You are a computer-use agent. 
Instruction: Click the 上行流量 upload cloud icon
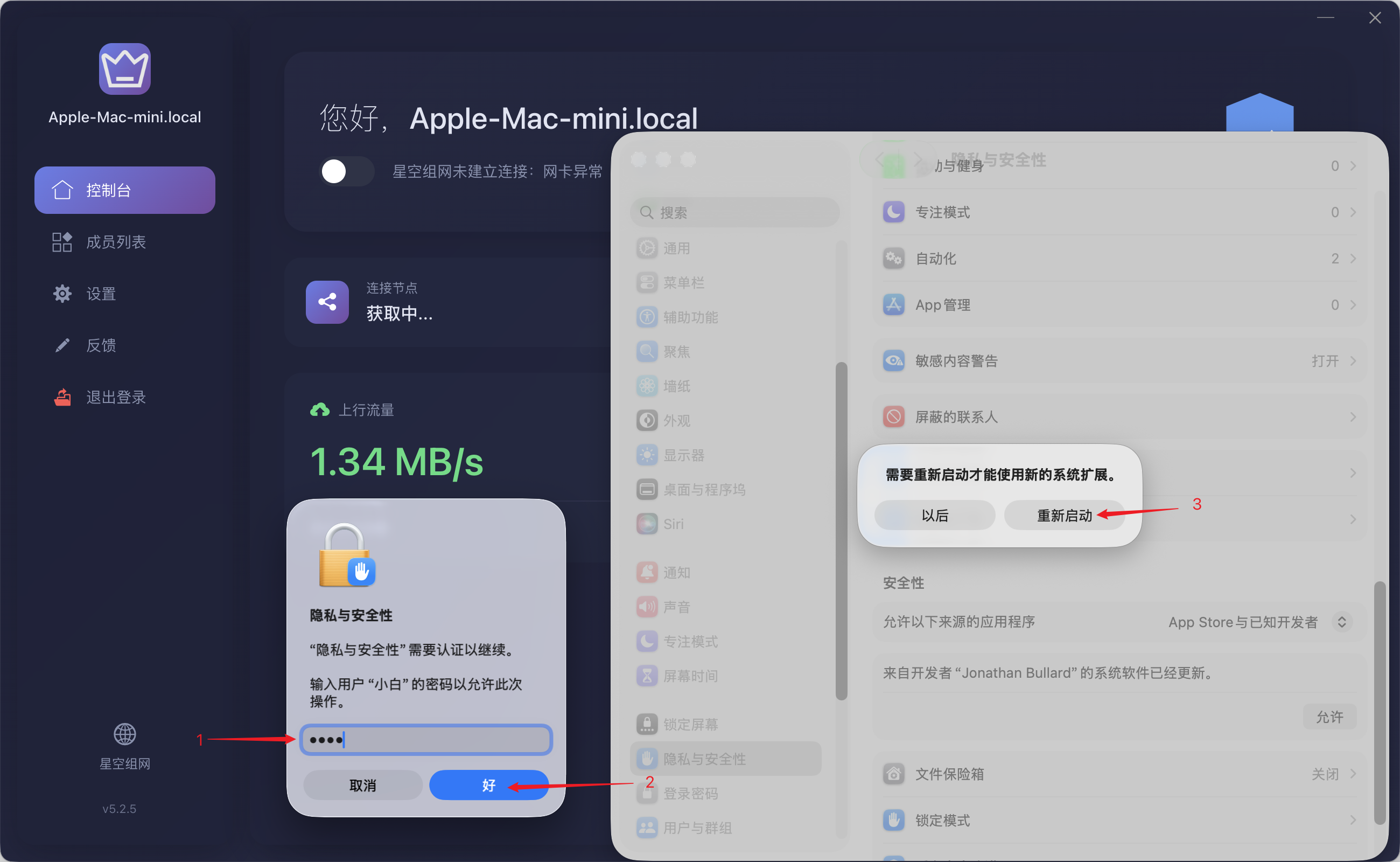(x=321, y=409)
